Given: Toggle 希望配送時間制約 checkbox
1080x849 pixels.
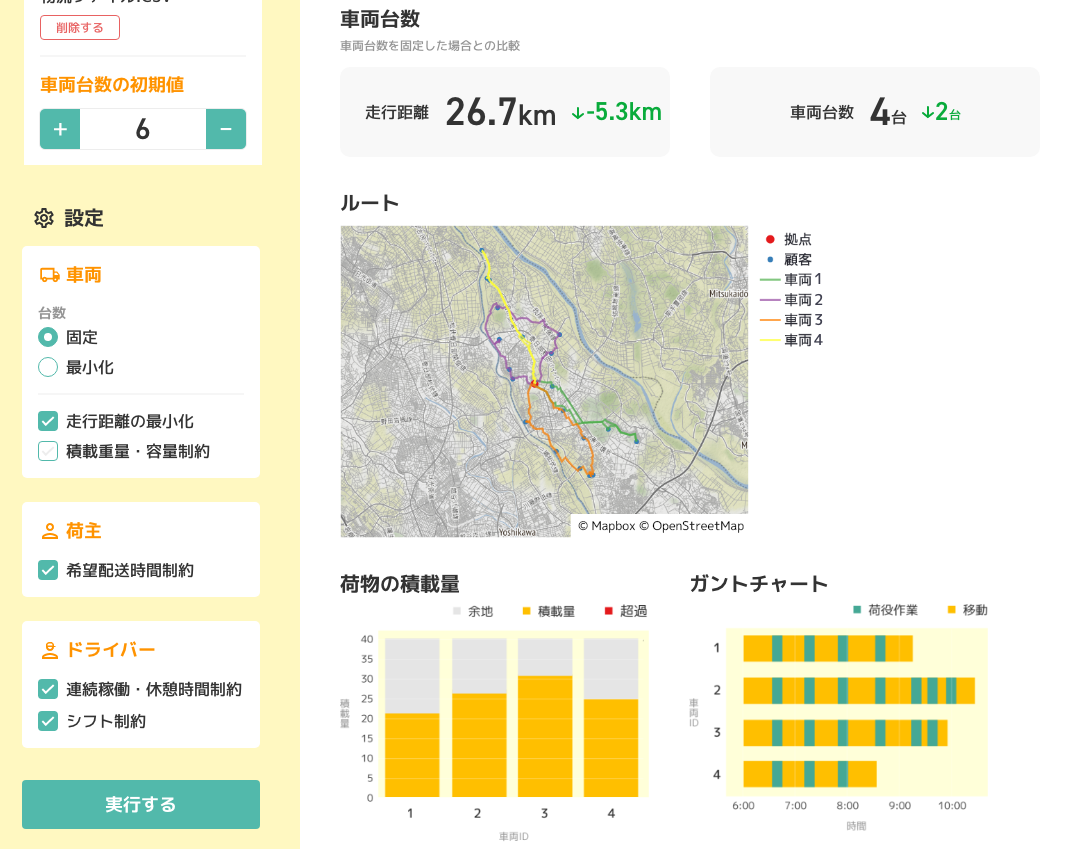Looking at the screenshot, I should [x=48, y=570].
